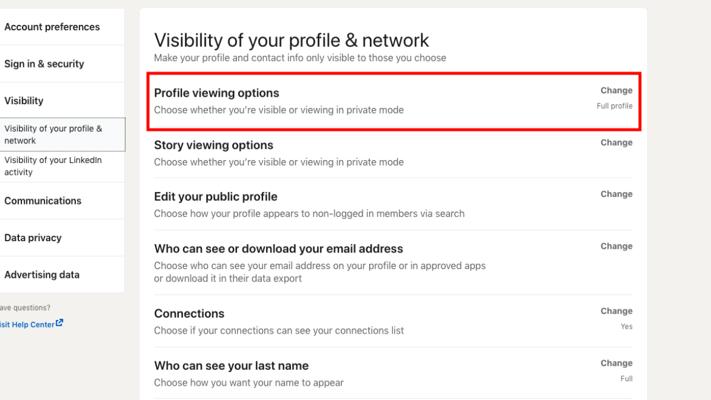Expand the Edit your public profile heading
Screen dimensions: 711x400
(x=215, y=197)
